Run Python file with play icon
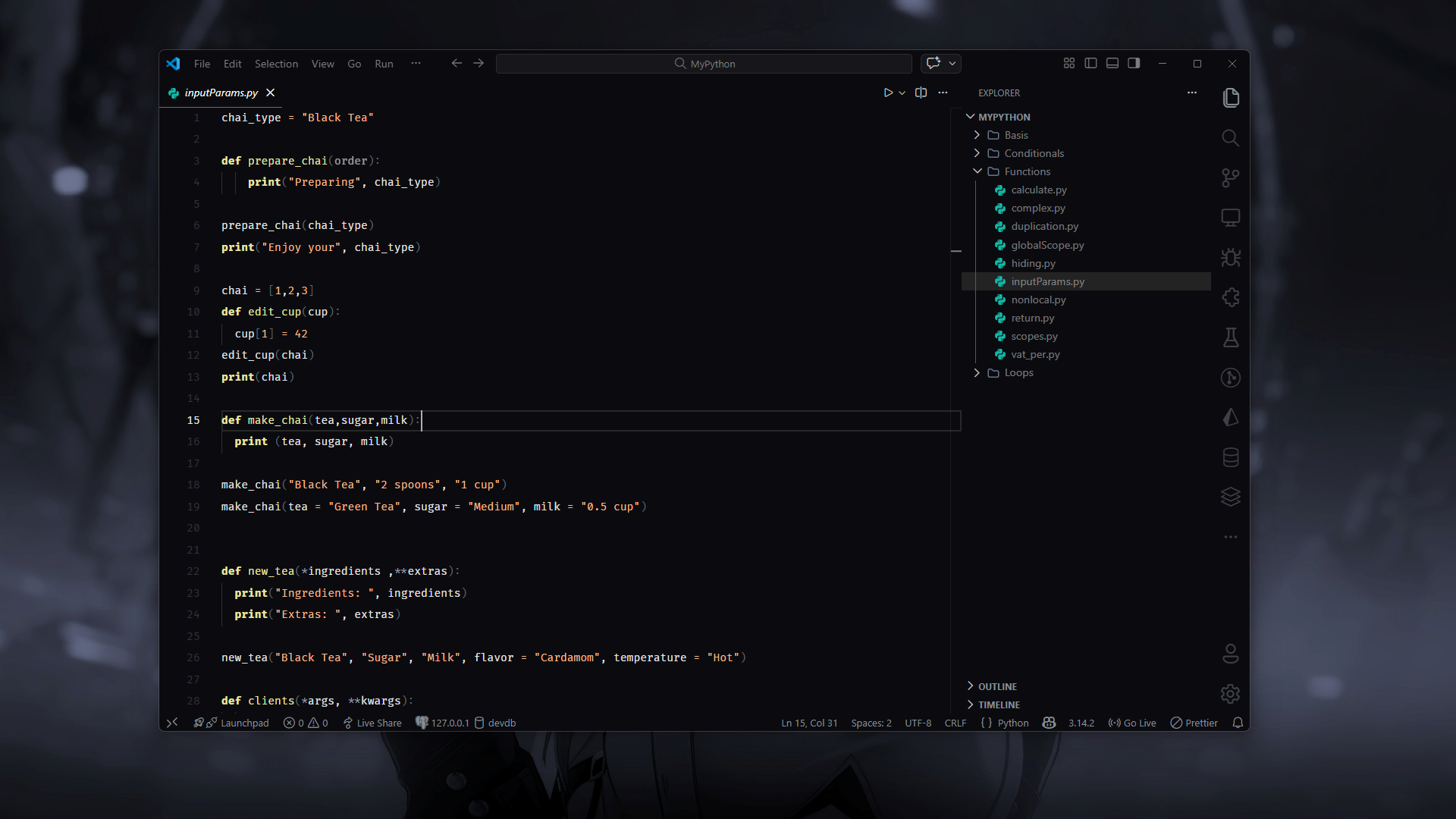1456x819 pixels. tap(888, 93)
